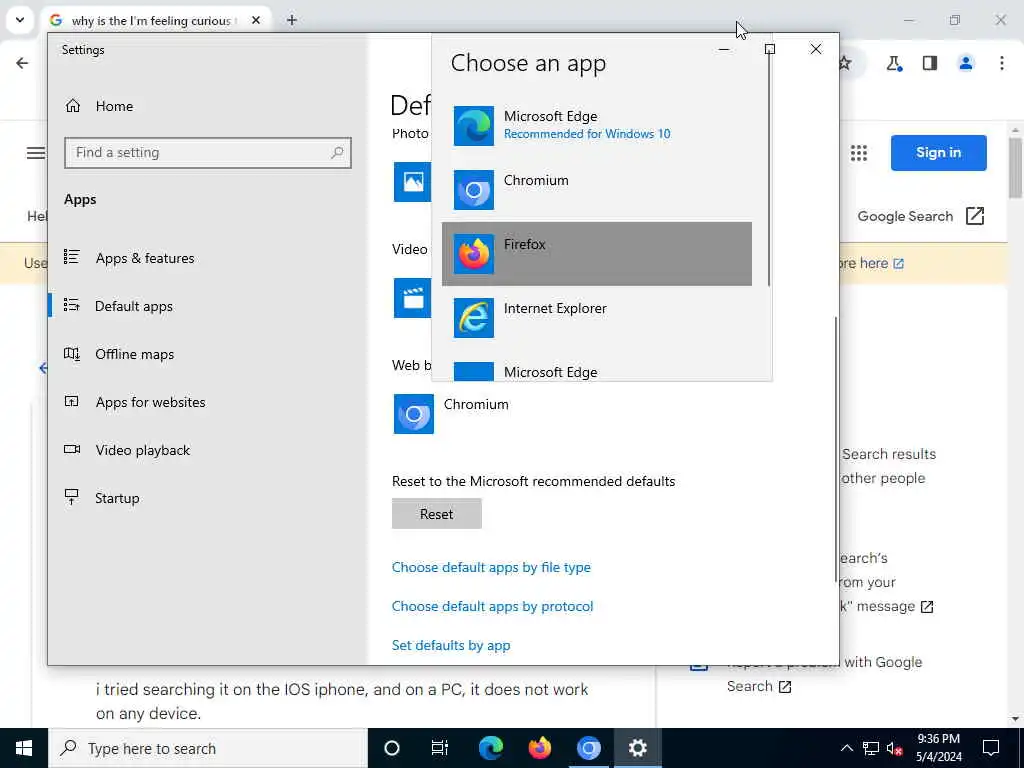
Task: Open Default apps settings page
Action: 119,306
